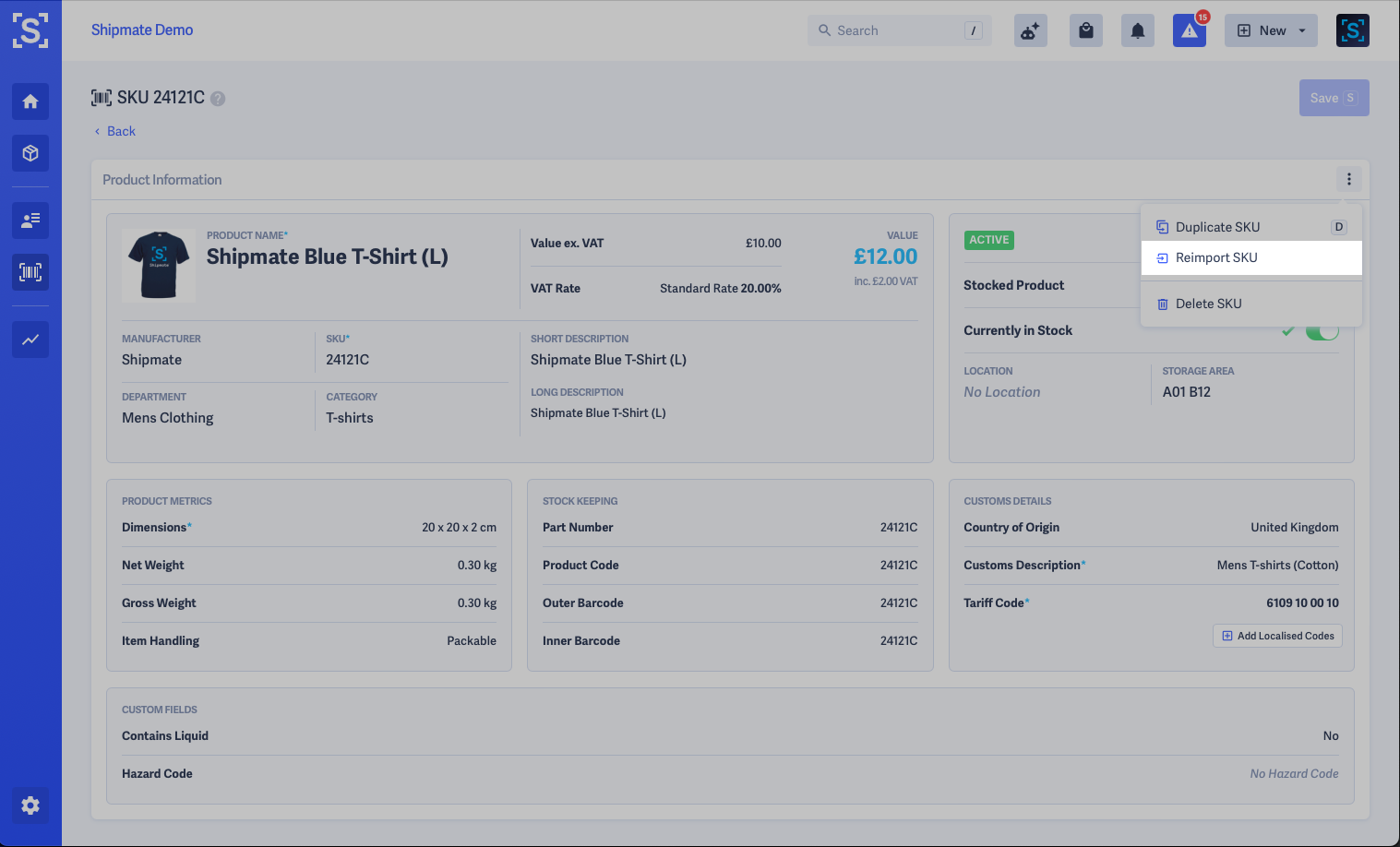The width and height of the screenshot is (1400, 847).
Task: Open the notifications bell
Action: coord(1138,30)
